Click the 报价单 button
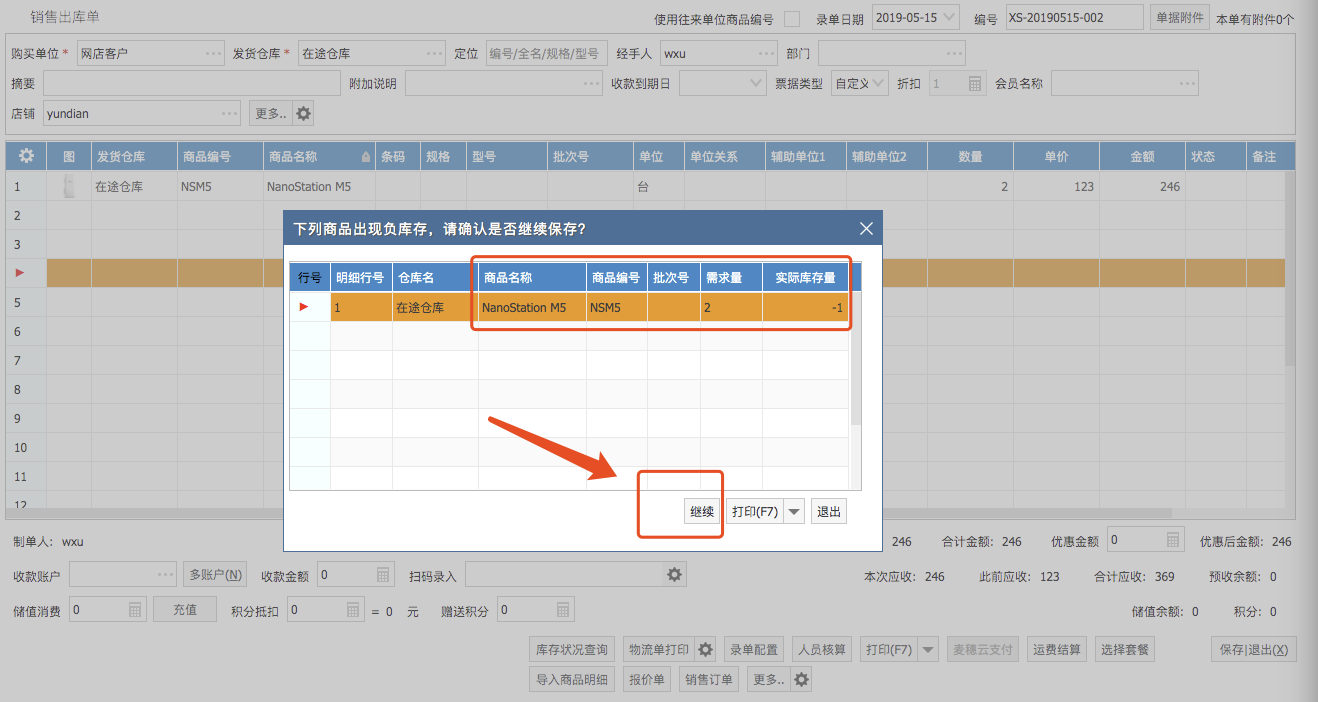The height and width of the screenshot is (702, 1318). pos(646,680)
